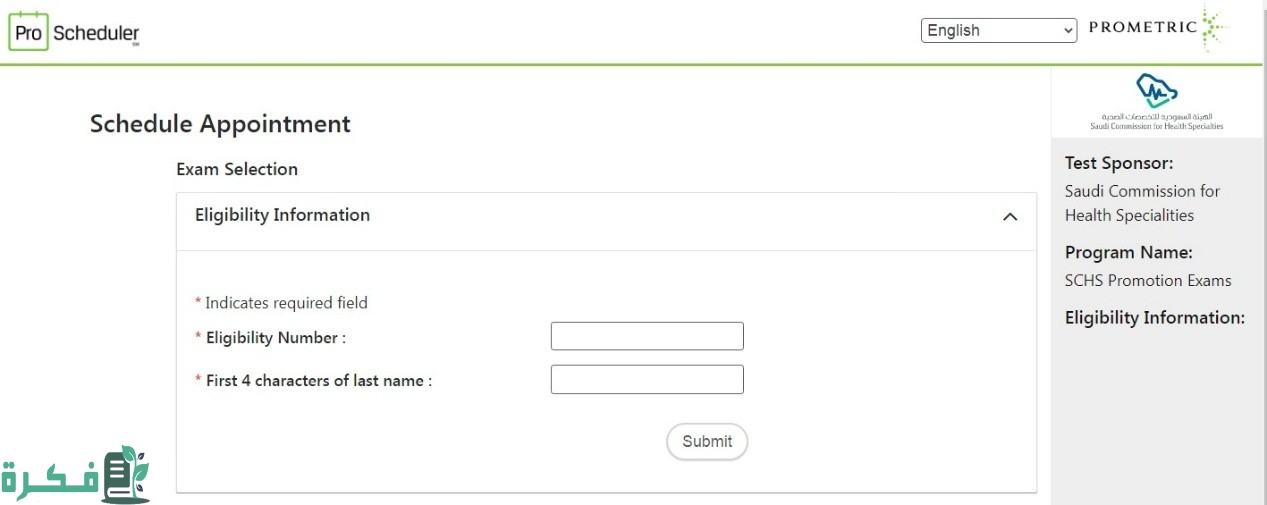Image resolution: width=1267 pixels, height=505 pixels.
Task: Click the Test Sponsor heading in the sidebar
Action: coord(1119,163)
